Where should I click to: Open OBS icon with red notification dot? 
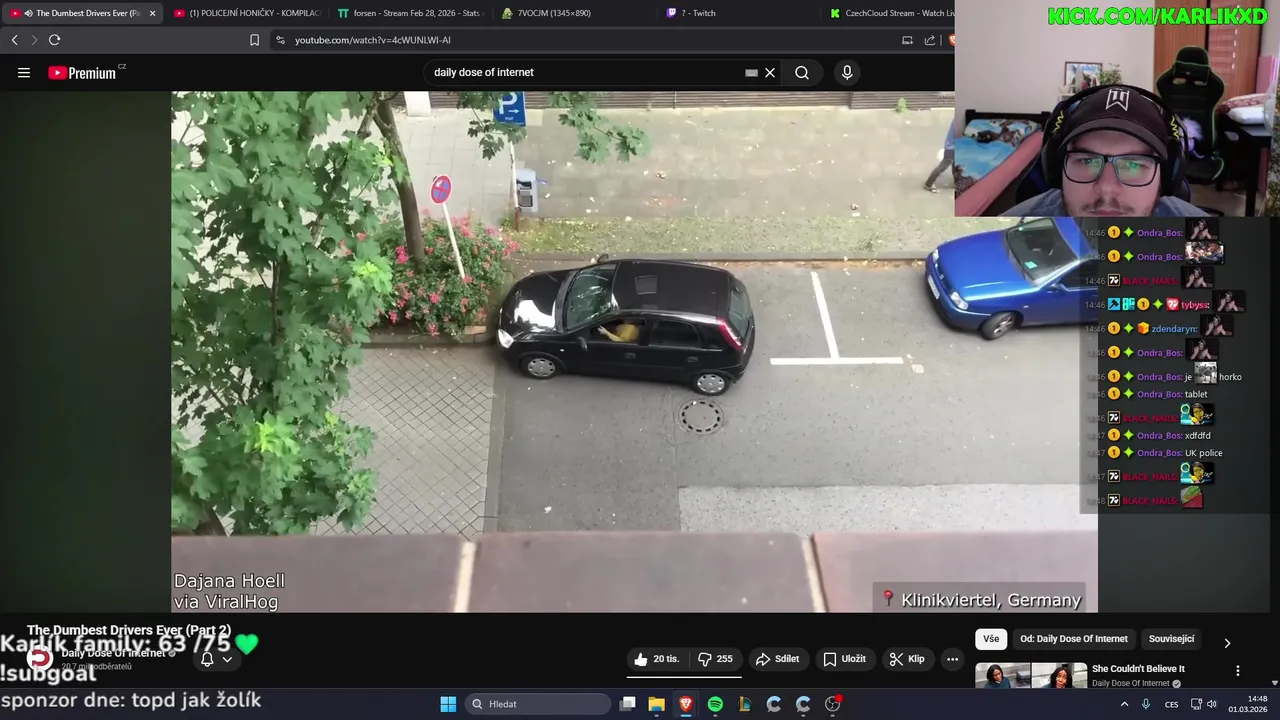coord(832,704)
